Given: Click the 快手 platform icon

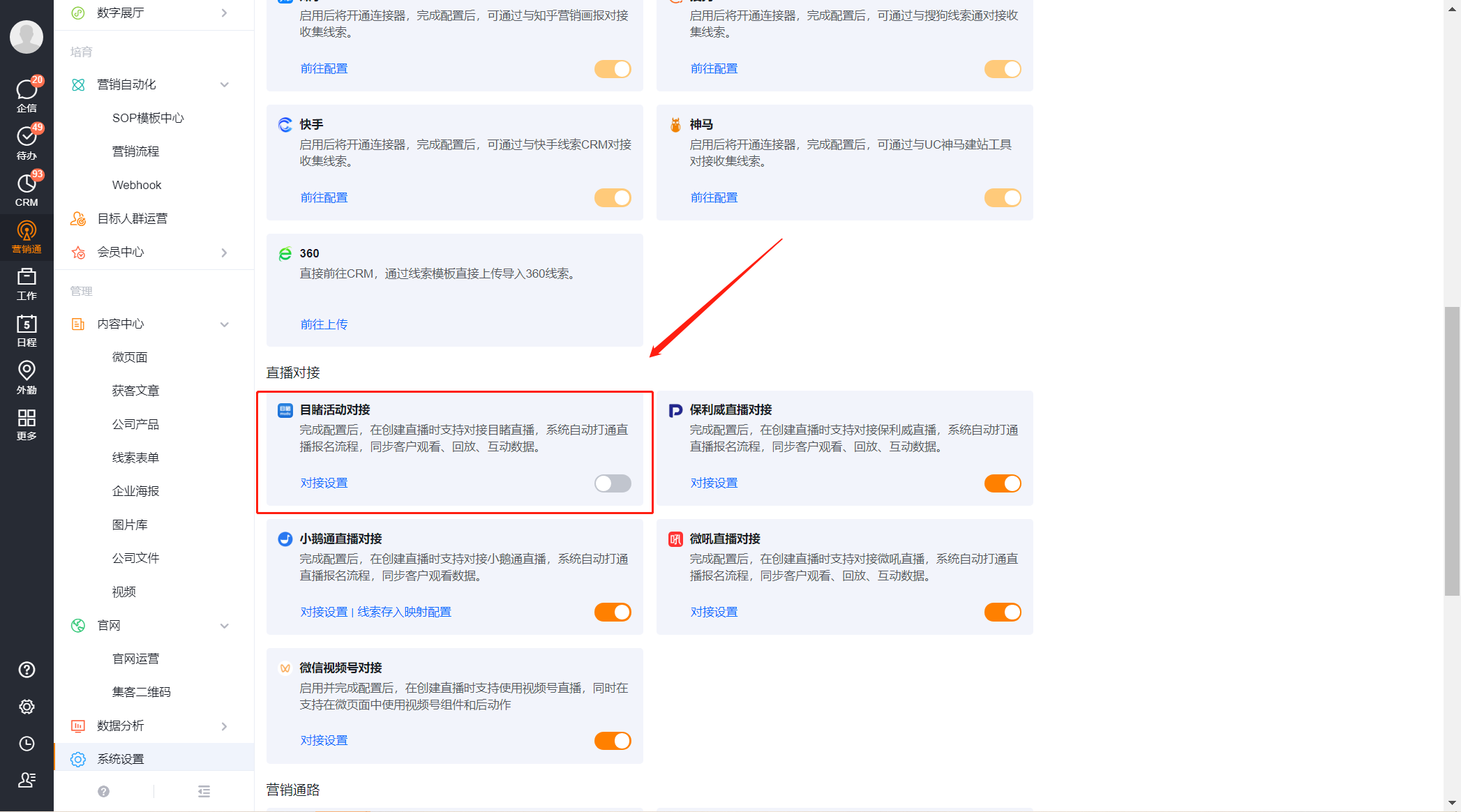Looking at the screenshot, I should click(x=285, y=125).
